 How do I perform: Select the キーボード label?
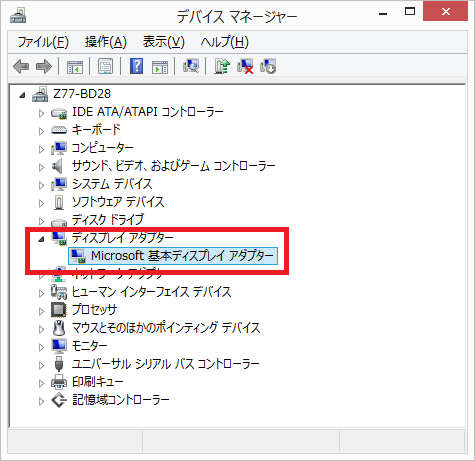pyautogui.click(x=96, y=130)
